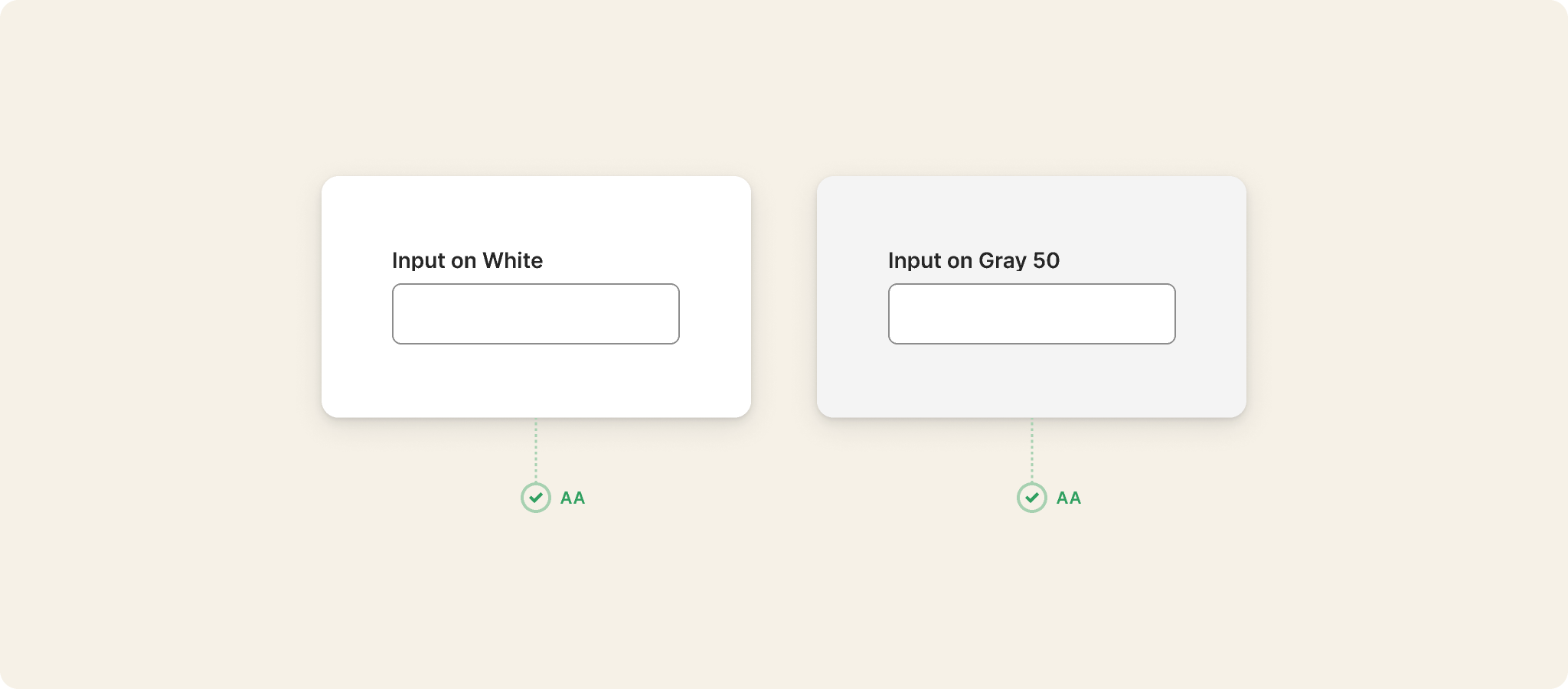
Task: Click the dotted connector line below the gray card
Action: 1032,450
